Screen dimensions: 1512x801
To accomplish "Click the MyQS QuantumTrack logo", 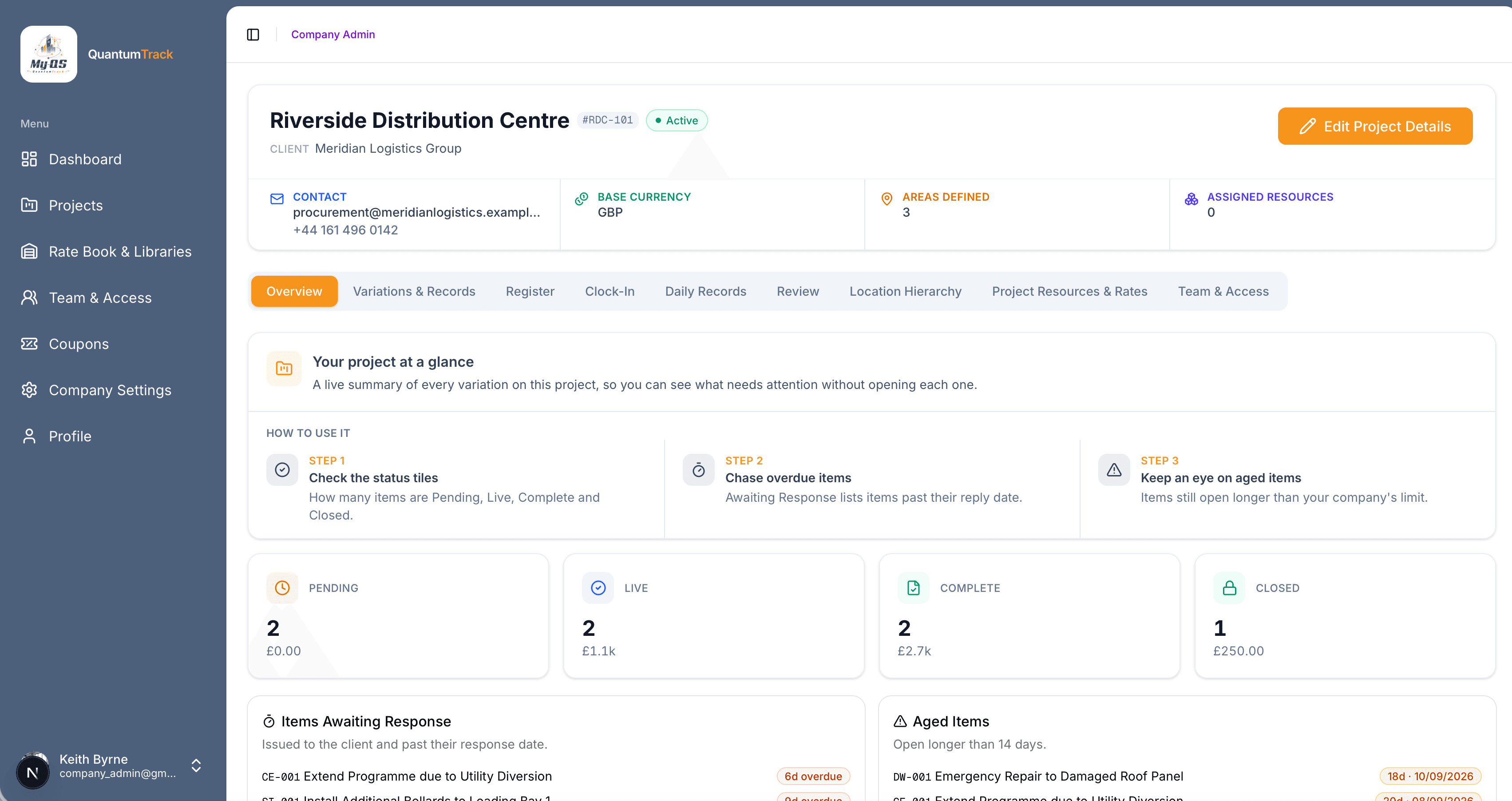I will tap(49, 54).
